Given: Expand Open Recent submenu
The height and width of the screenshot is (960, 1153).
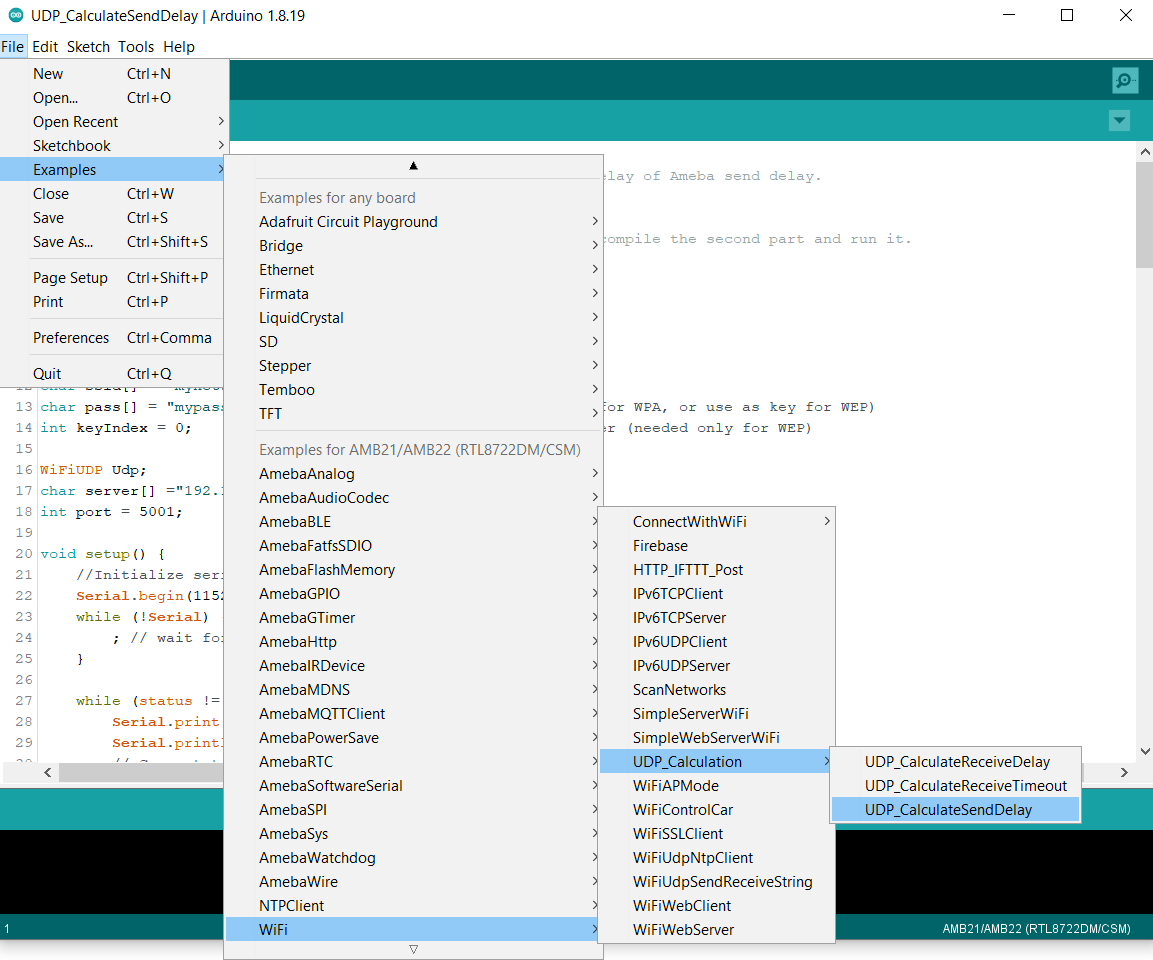Looking at the screenshot, I should point(115,121).
